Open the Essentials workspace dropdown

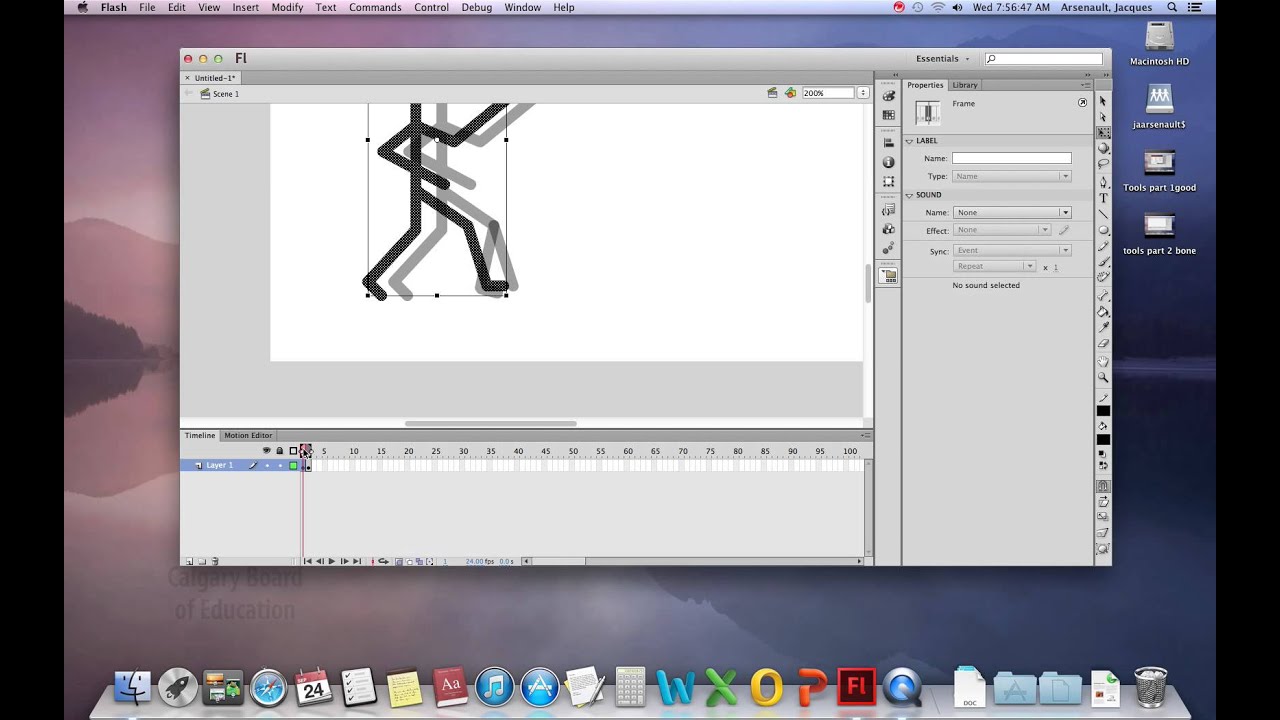pyautogui.click(x=943, y=59)
